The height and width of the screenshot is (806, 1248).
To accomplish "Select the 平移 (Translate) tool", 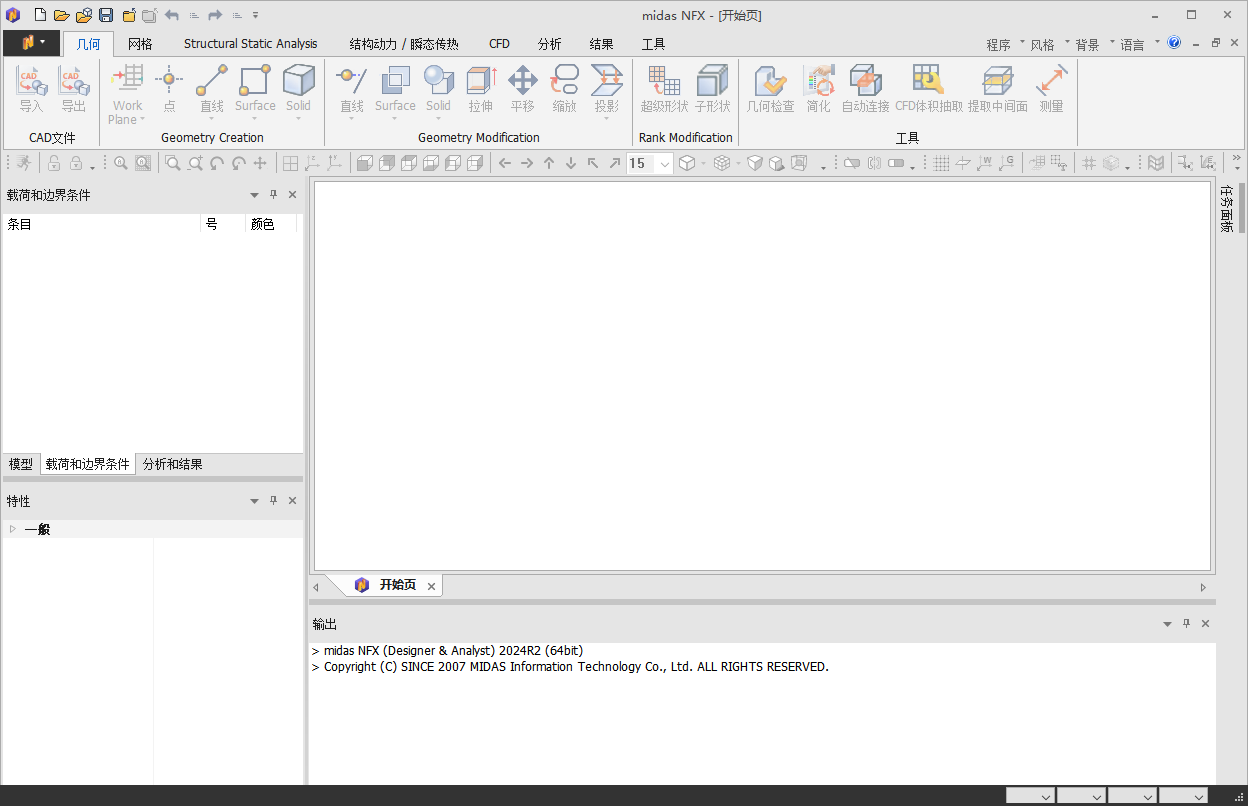I will [523, 89].
